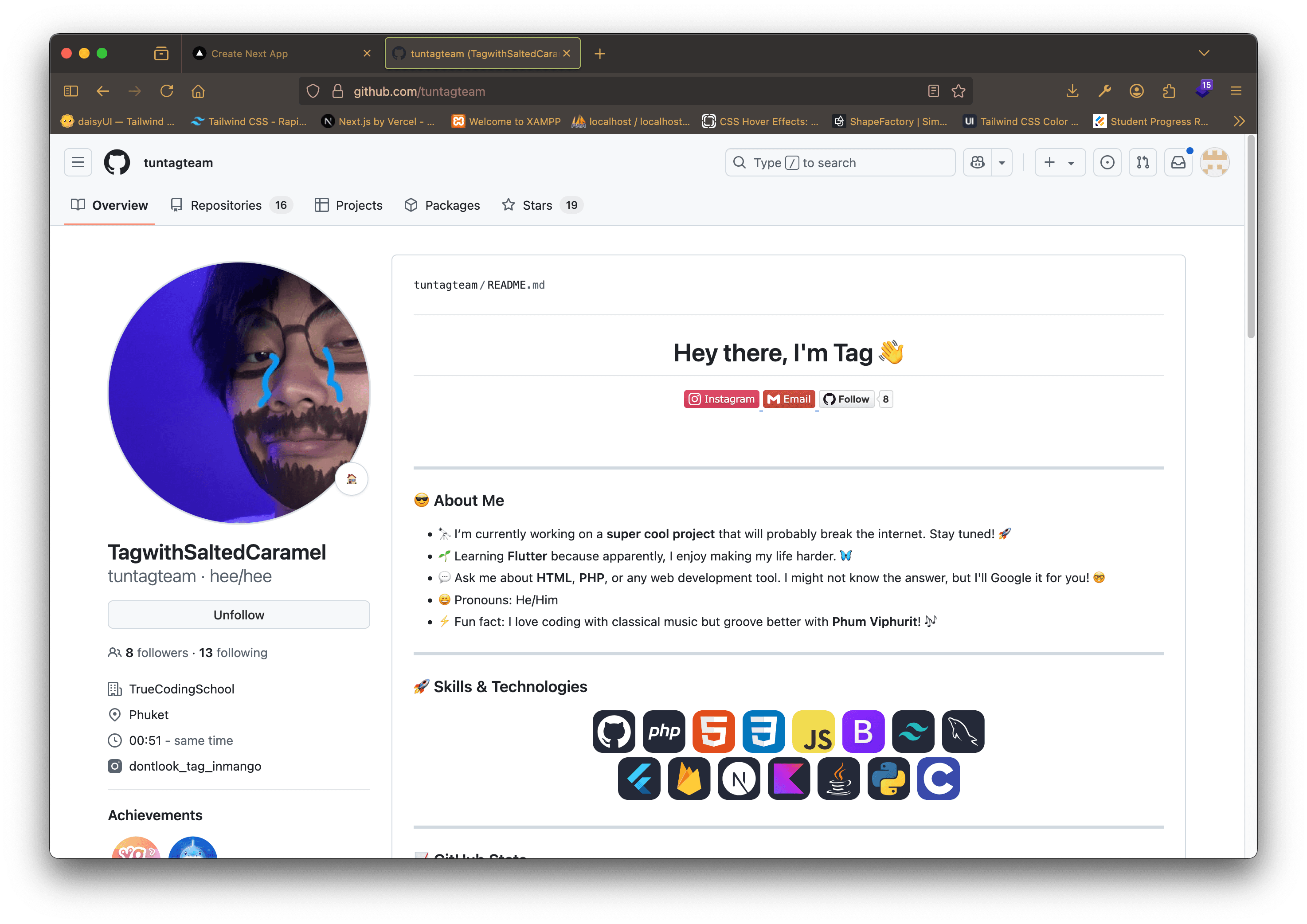Reload the page with refresh icon
Image resolution: width=1307 pixels, height=924 pixels.
[166, 91]
